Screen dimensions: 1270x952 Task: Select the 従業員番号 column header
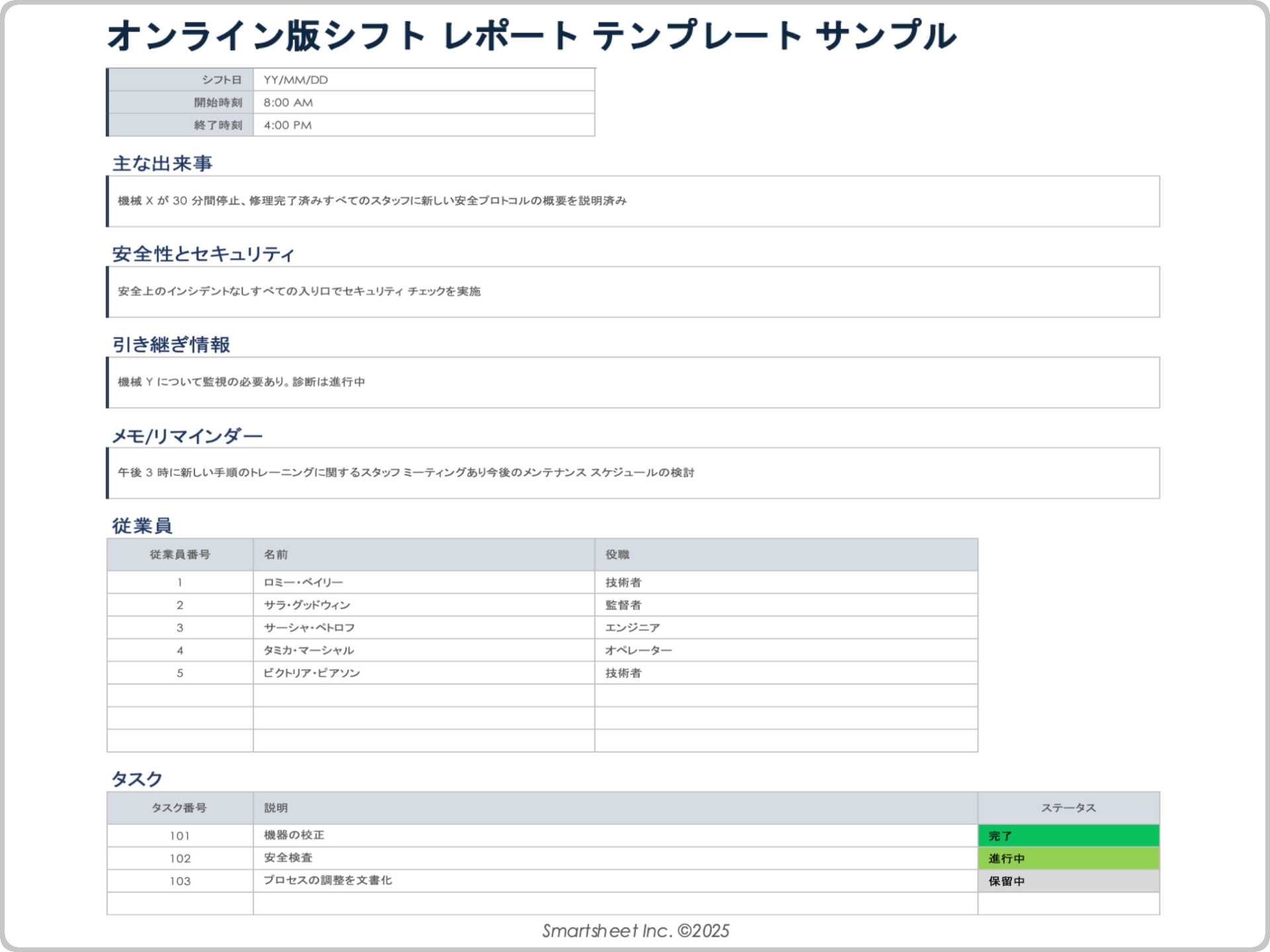[x=180, y=555]
